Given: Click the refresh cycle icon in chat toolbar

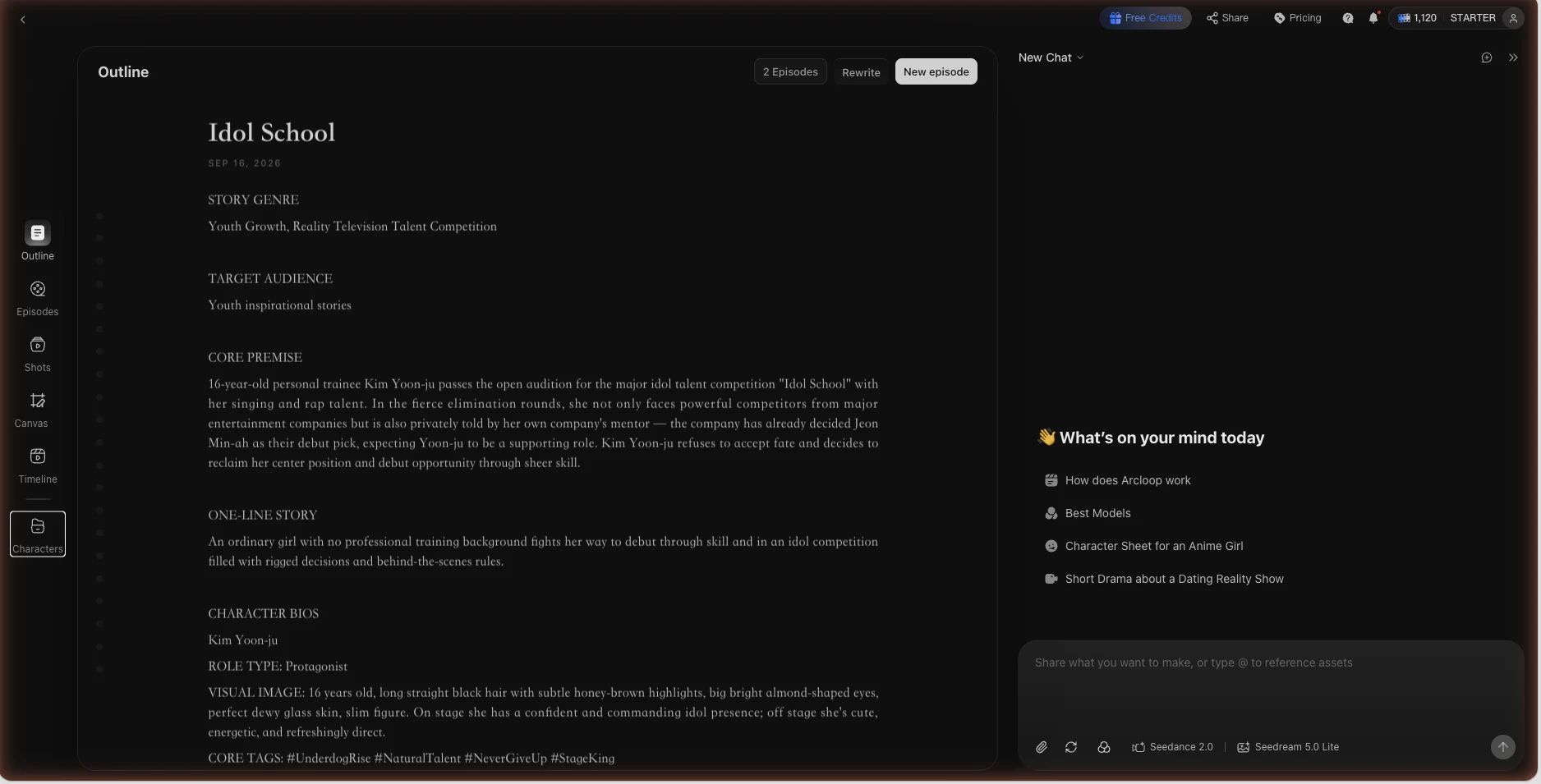Looking at the screenshot, I should 1071,747.
